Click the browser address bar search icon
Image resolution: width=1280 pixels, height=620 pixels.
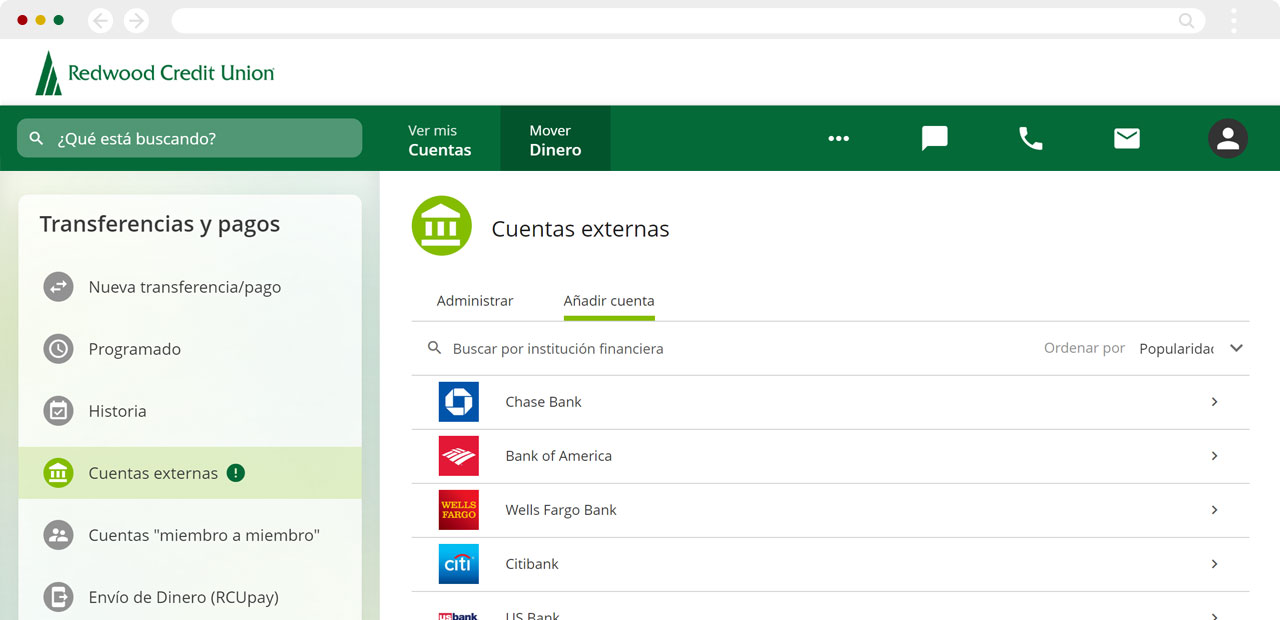click(x=1186, y=20)
